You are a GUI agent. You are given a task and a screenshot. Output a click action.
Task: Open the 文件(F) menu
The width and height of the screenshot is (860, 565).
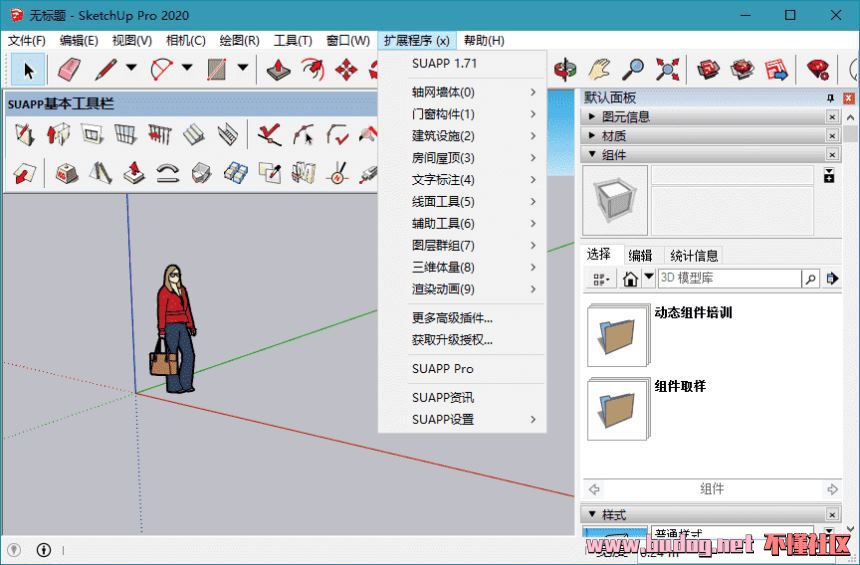tap(26, 41)
